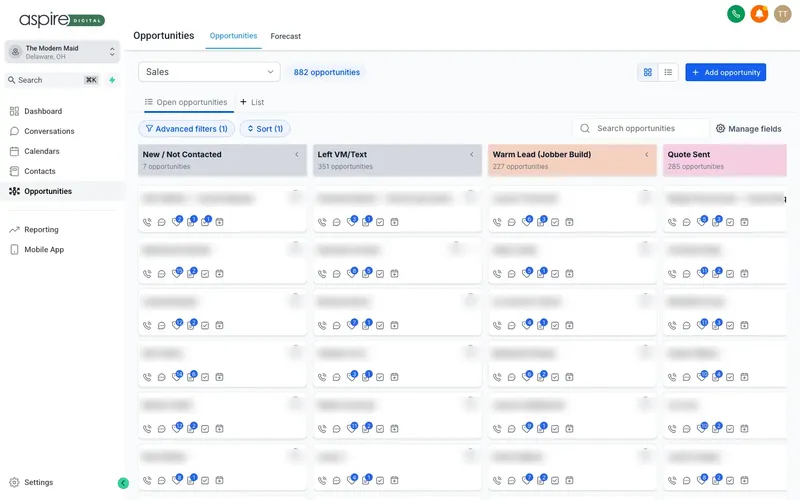This screenshot has height=500, width=800.
Task: Add a new List view
Action: (x=252, y=102)
